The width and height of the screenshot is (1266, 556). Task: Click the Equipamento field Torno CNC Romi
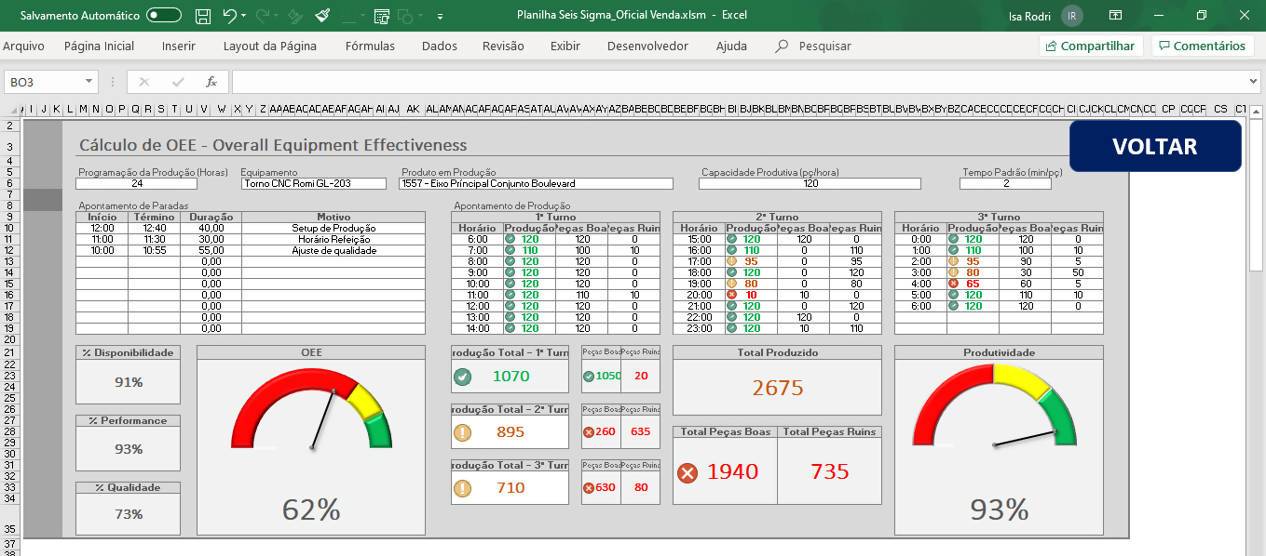coord(313,184)
